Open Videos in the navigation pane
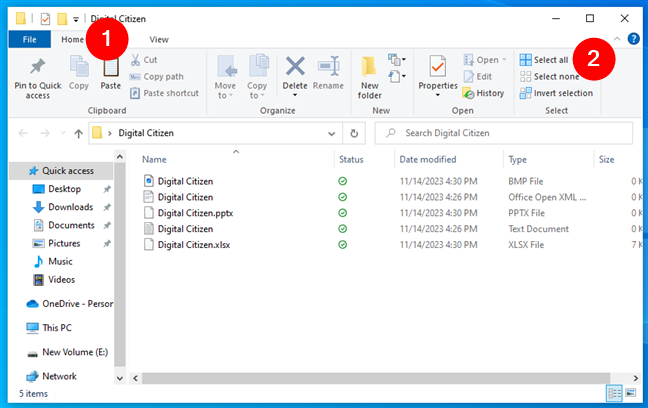 (62, 280)
